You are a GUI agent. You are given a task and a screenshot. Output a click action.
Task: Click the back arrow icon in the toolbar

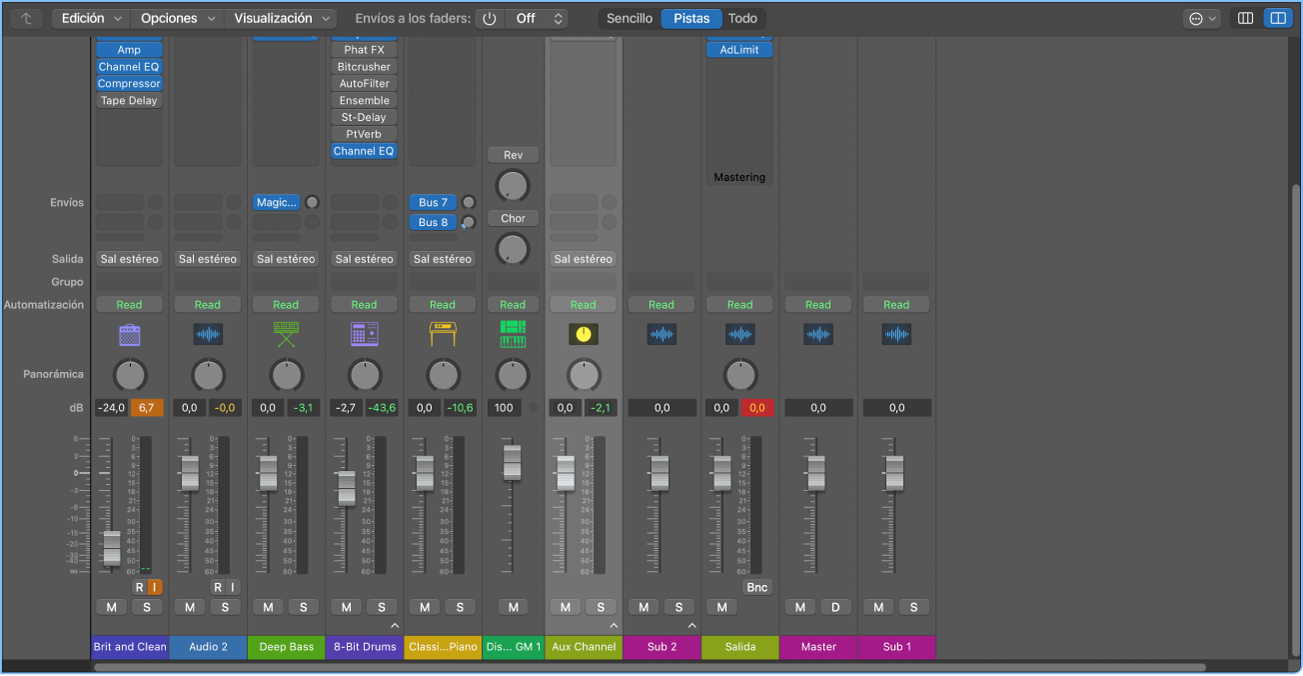(26, 18)
